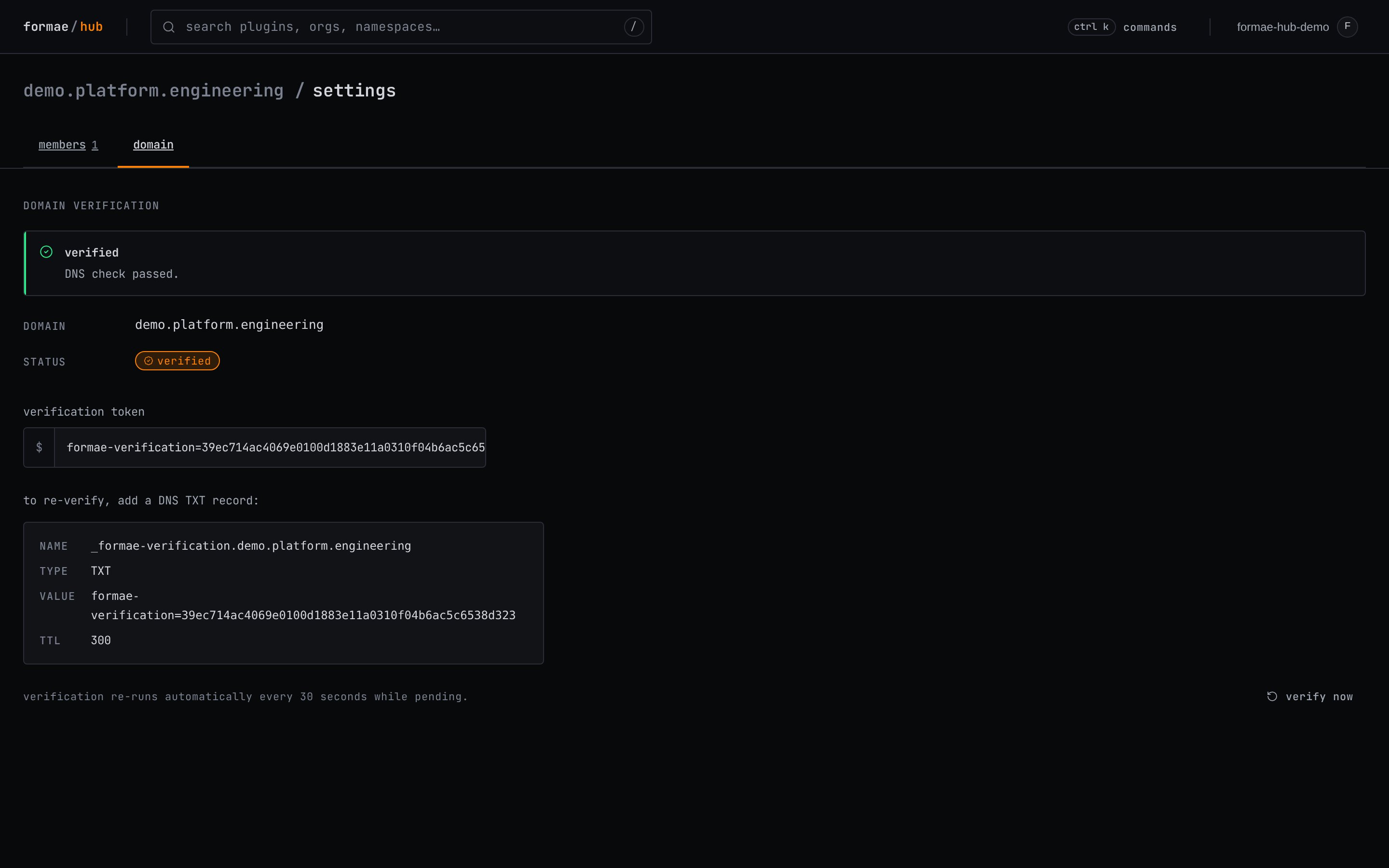Click the dollar sign prefix of token field
The width and height of the screenshot is (1389, 868).
point(39,447)
